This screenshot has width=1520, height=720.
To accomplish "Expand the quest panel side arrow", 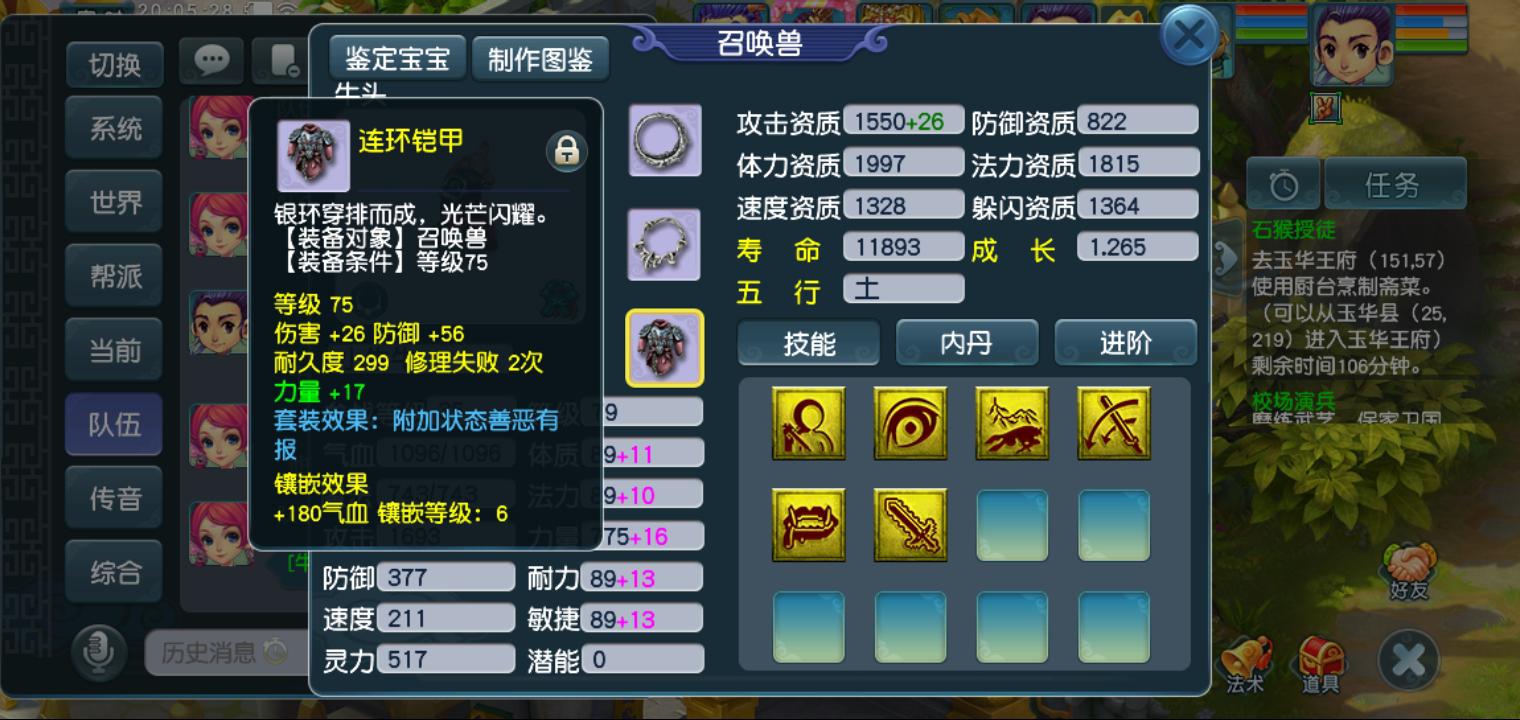I will [1224, 258].
